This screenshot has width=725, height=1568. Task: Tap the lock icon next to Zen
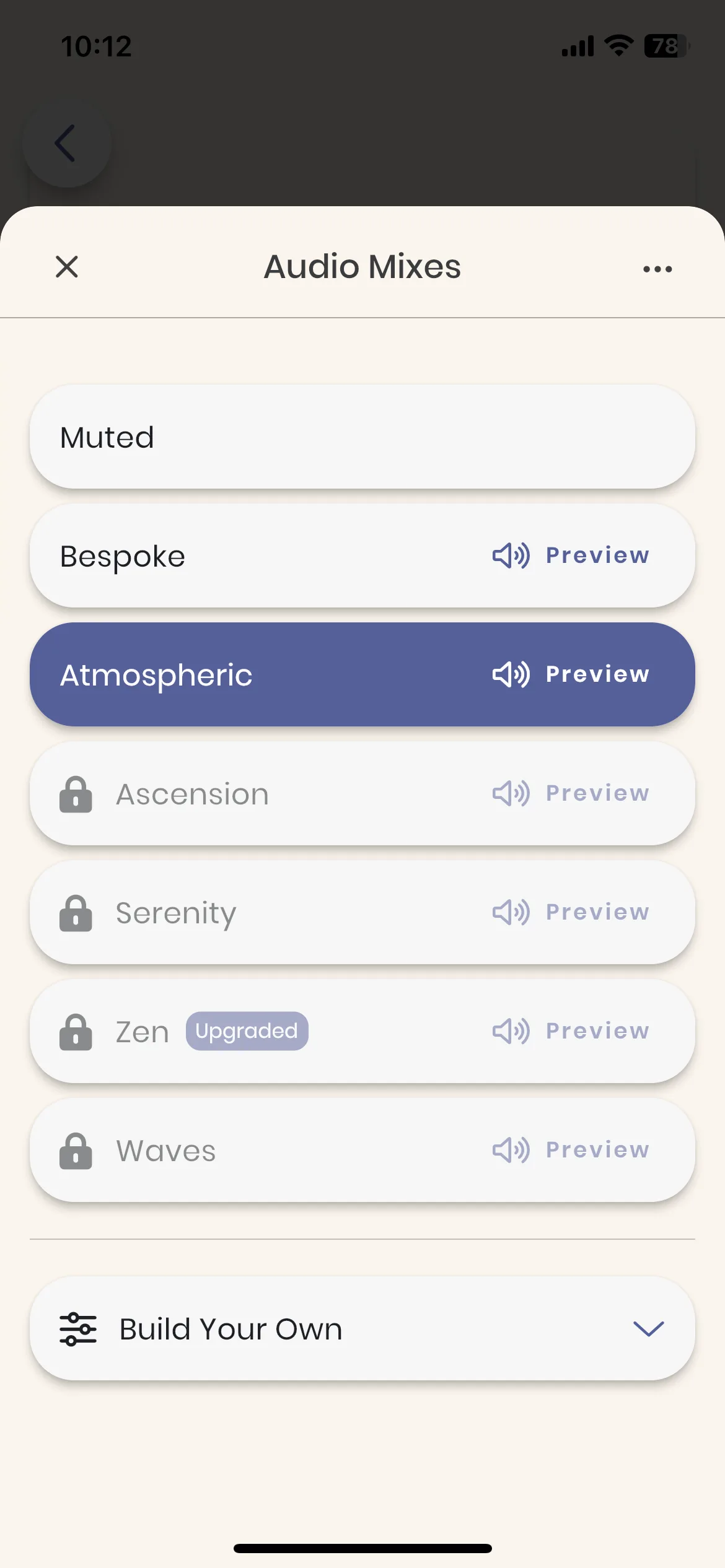point(76,1032)
